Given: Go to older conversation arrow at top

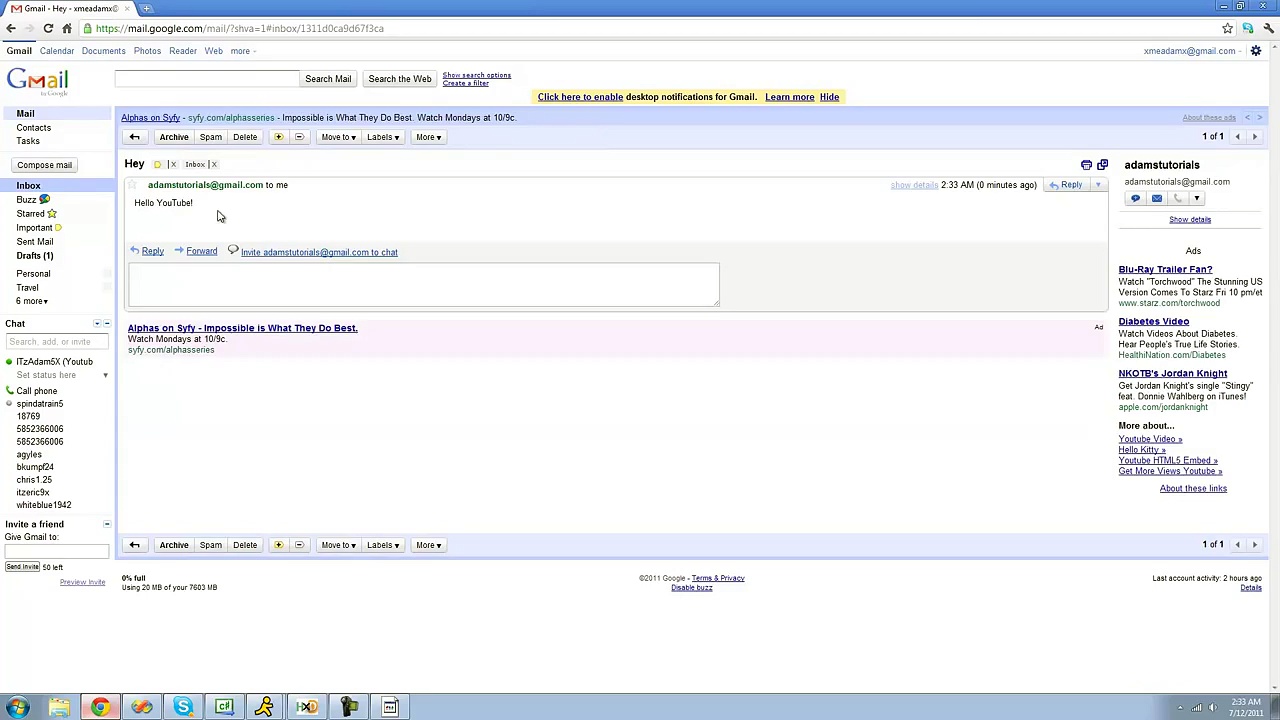Looking at the screenshot, I should [x=1255, y=137].
